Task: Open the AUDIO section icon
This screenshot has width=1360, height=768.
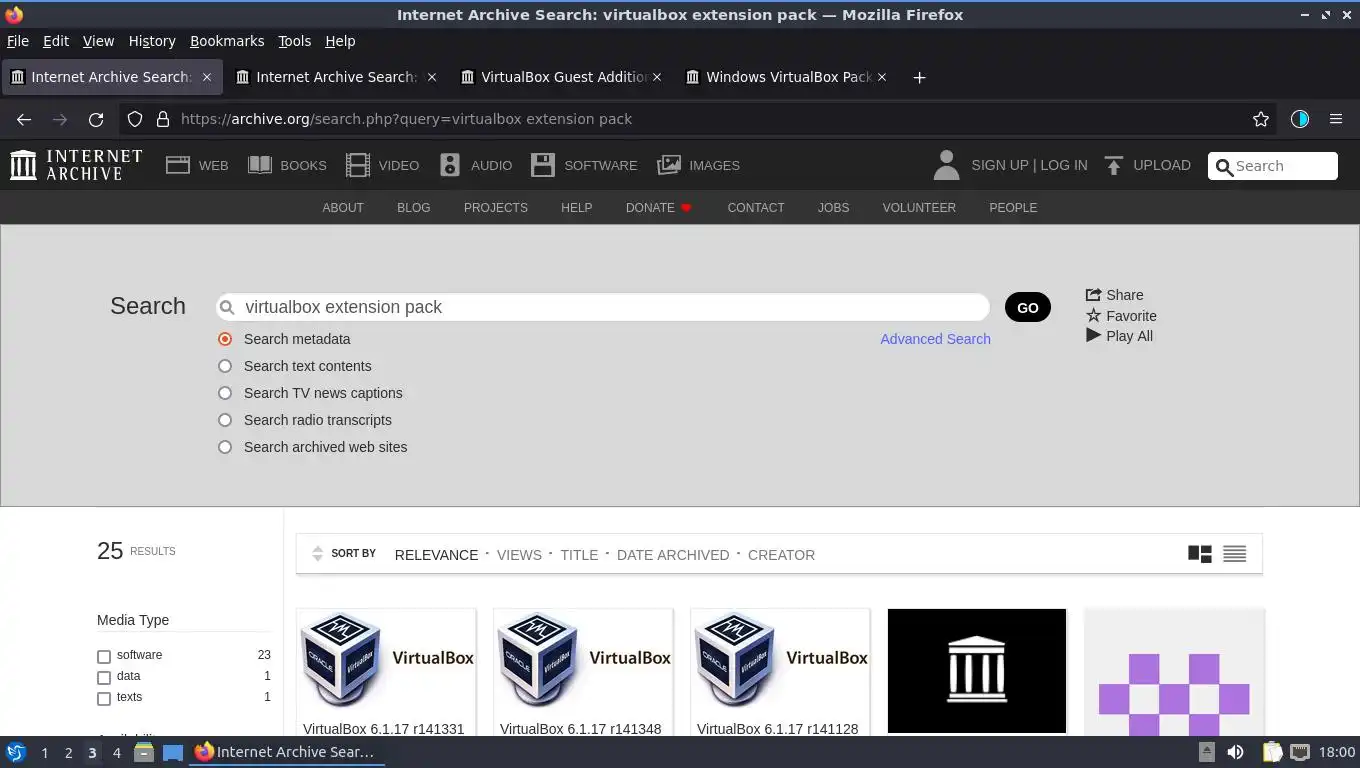Action: click(x=450, y=165)
